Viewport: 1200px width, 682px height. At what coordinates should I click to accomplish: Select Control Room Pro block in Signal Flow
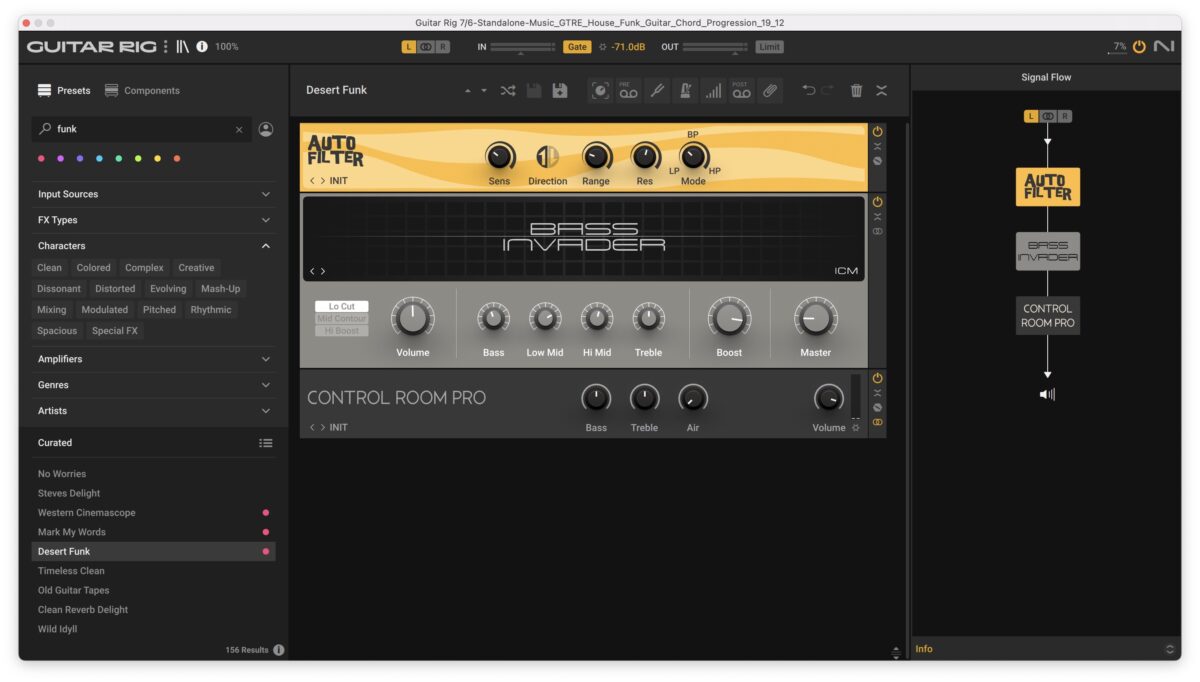point(1048,316)
